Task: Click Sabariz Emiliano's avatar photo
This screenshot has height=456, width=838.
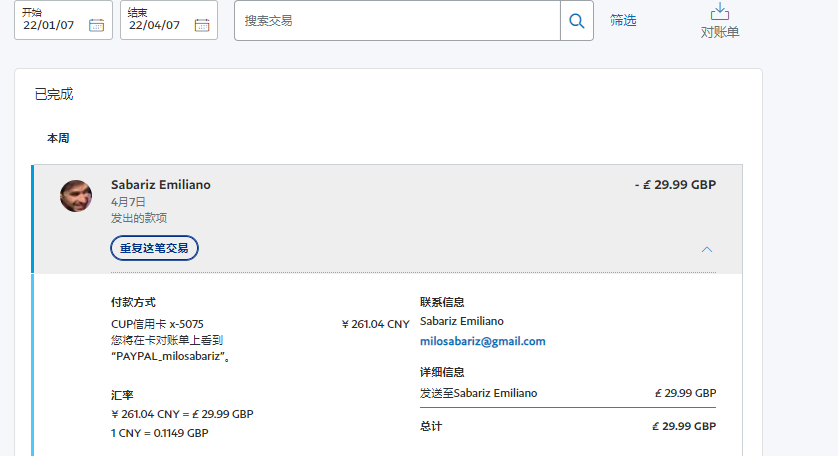Action: pyautogui.click(x=76, y=196)
